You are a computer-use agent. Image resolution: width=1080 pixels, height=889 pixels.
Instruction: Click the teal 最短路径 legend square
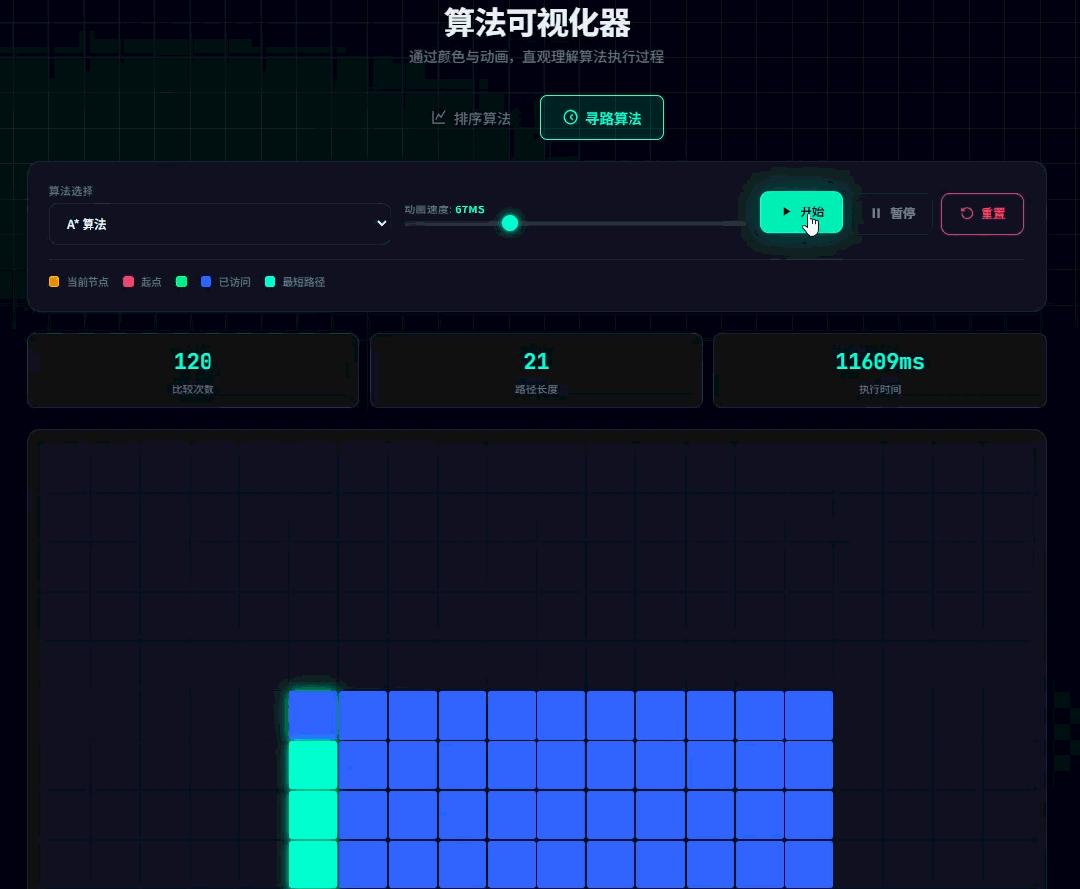pyautogui.click(x=269, y=282)
